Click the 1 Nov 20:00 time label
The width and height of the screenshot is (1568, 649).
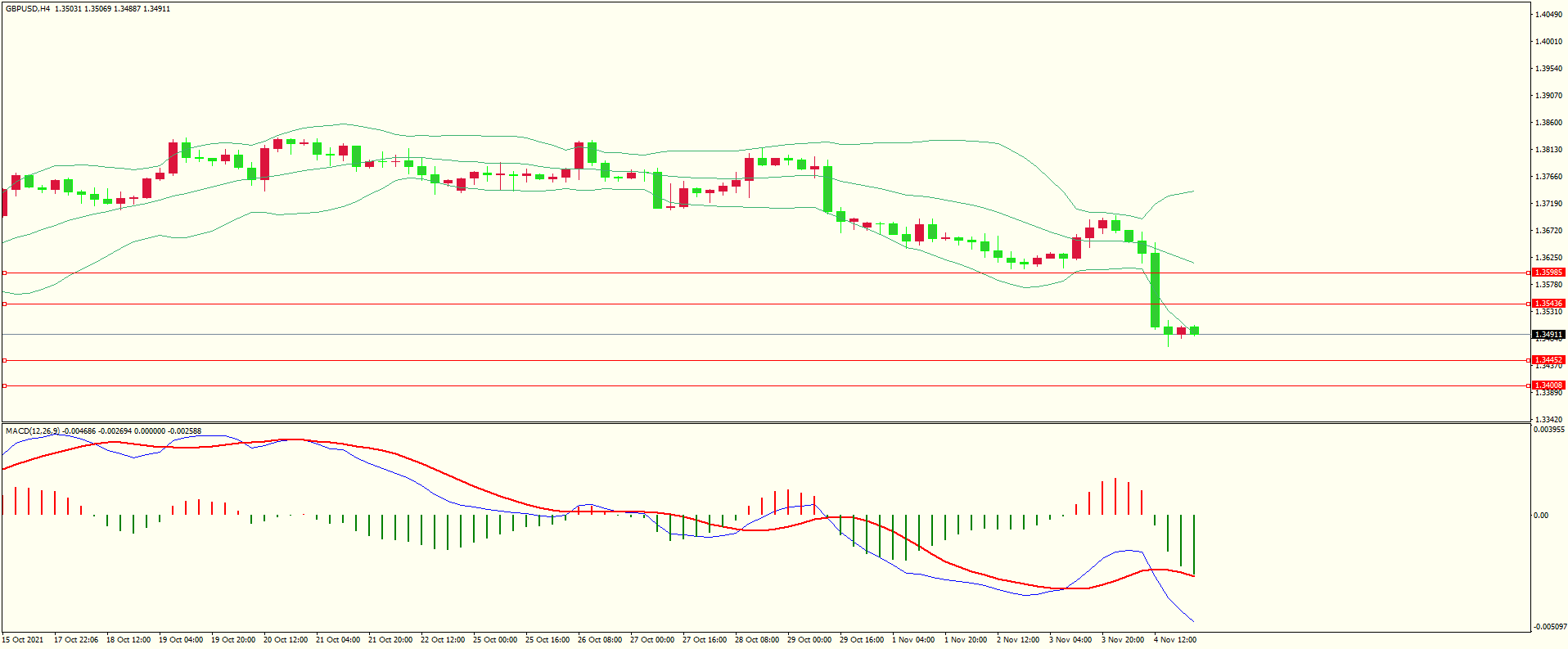(x=966, y=640)
